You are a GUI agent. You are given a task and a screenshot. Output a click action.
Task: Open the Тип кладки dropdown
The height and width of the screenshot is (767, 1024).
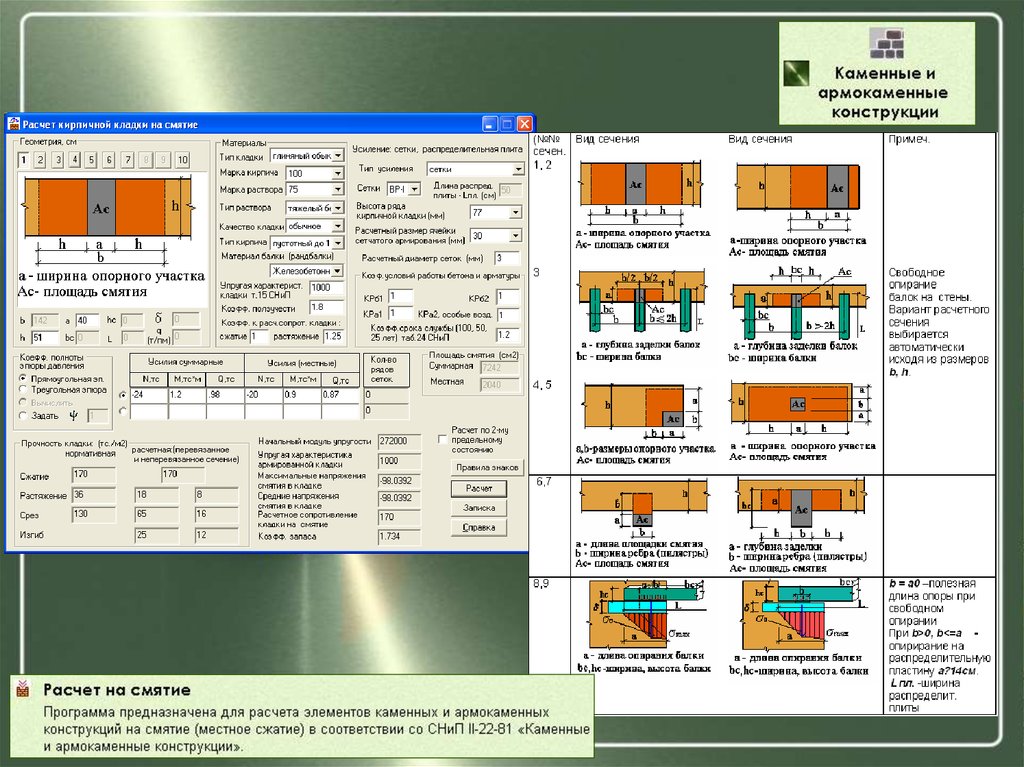point(338,156)
